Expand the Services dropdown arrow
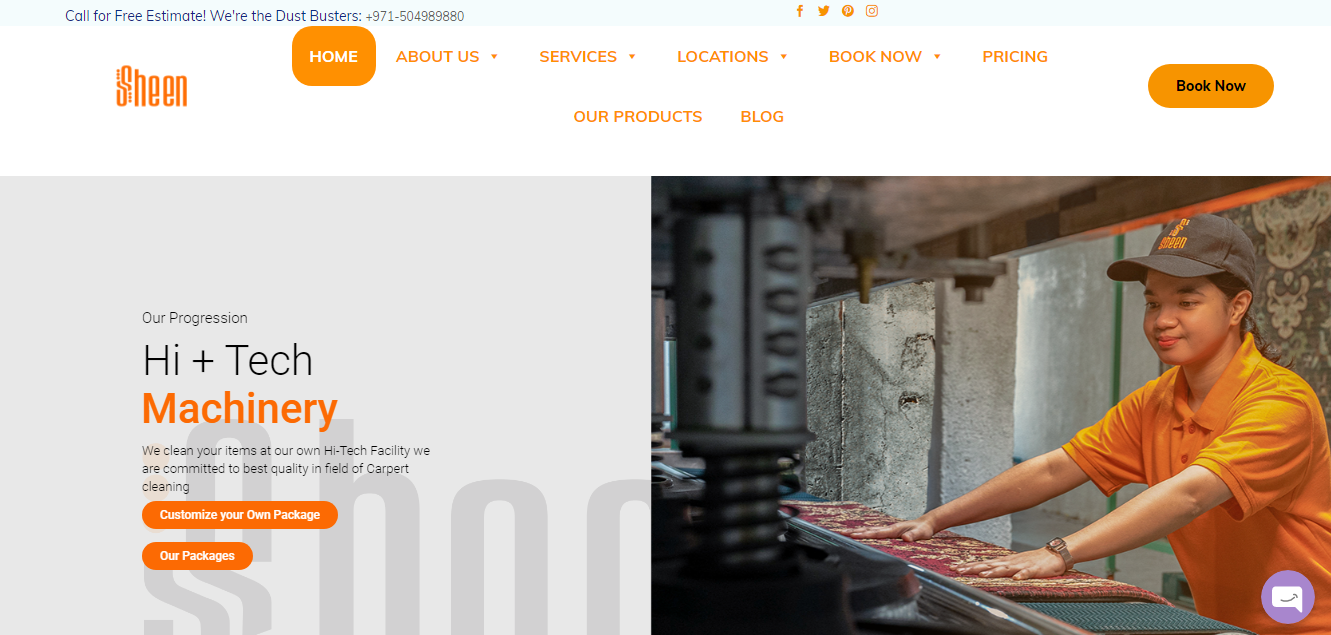The height and width of the screenshot is (635, 1331). [x=632, y=57]
